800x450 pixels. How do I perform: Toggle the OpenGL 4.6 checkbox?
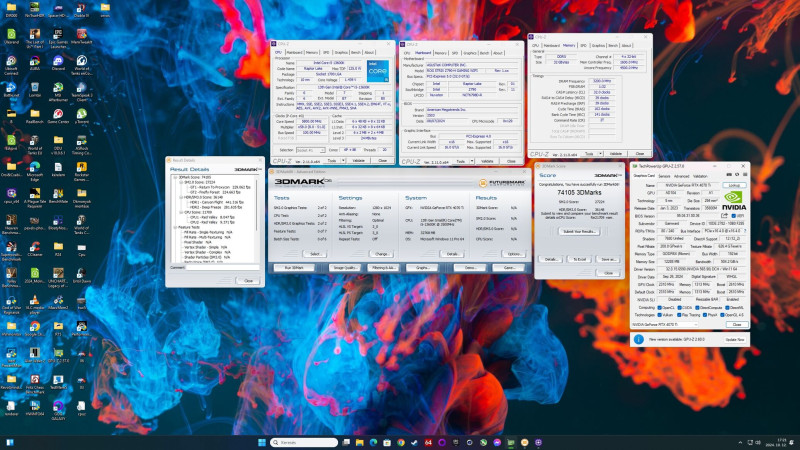(x=722, y=315)
